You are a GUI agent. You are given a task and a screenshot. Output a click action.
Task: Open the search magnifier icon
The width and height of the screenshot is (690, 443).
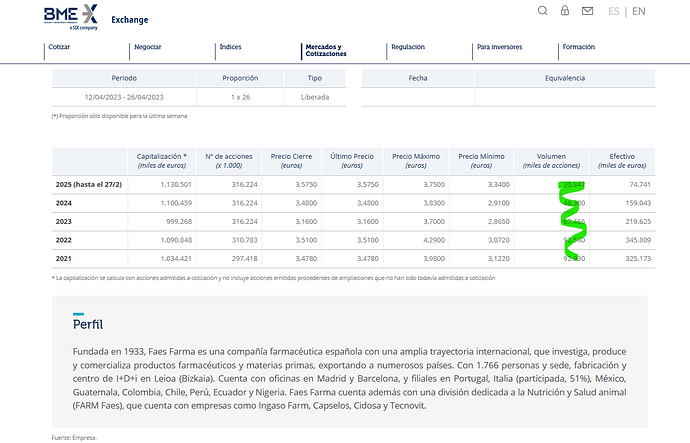543,11
